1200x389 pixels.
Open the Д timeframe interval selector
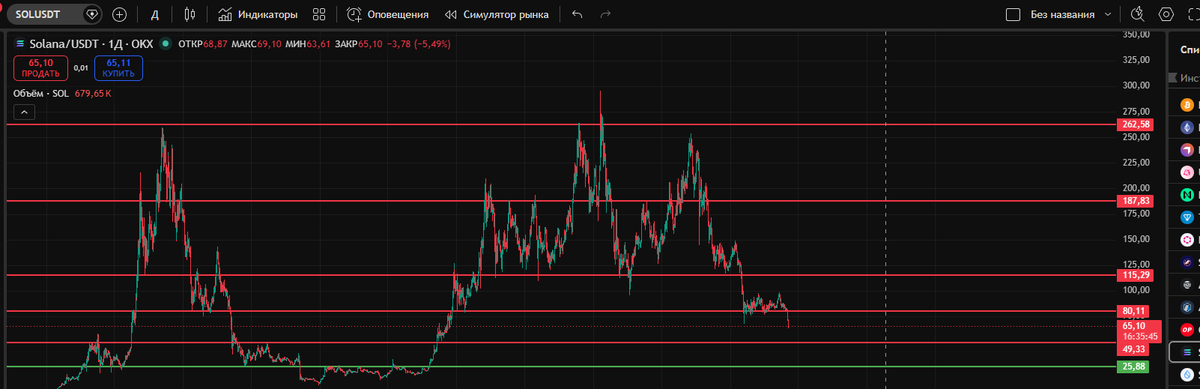[154, 15]
